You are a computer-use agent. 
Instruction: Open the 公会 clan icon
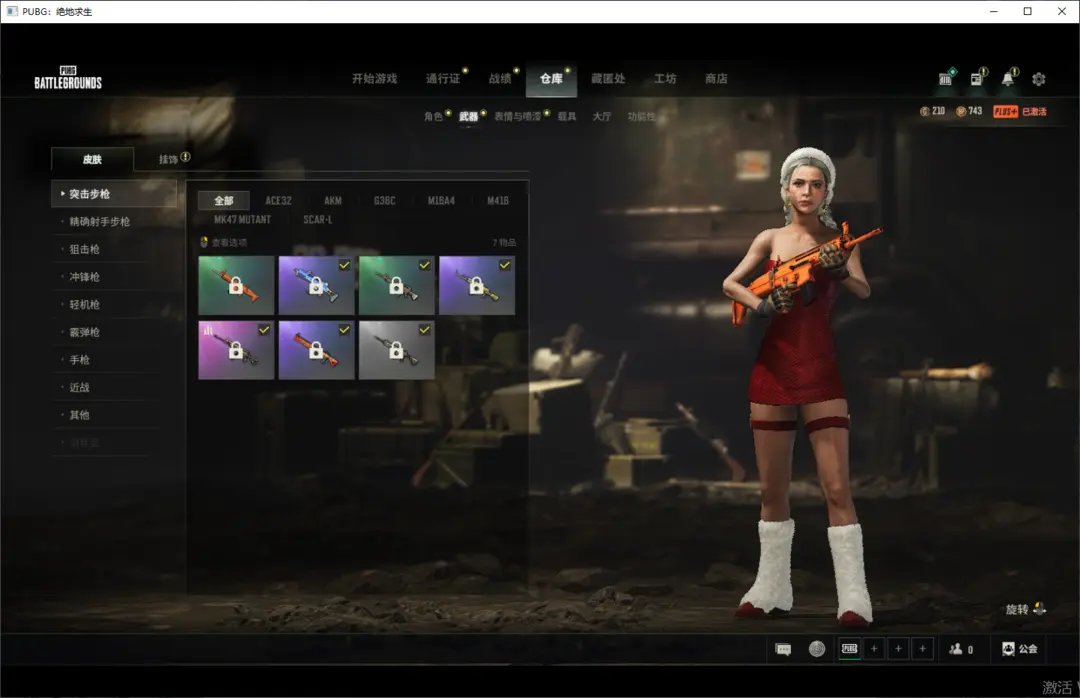tap(1008, 649)
